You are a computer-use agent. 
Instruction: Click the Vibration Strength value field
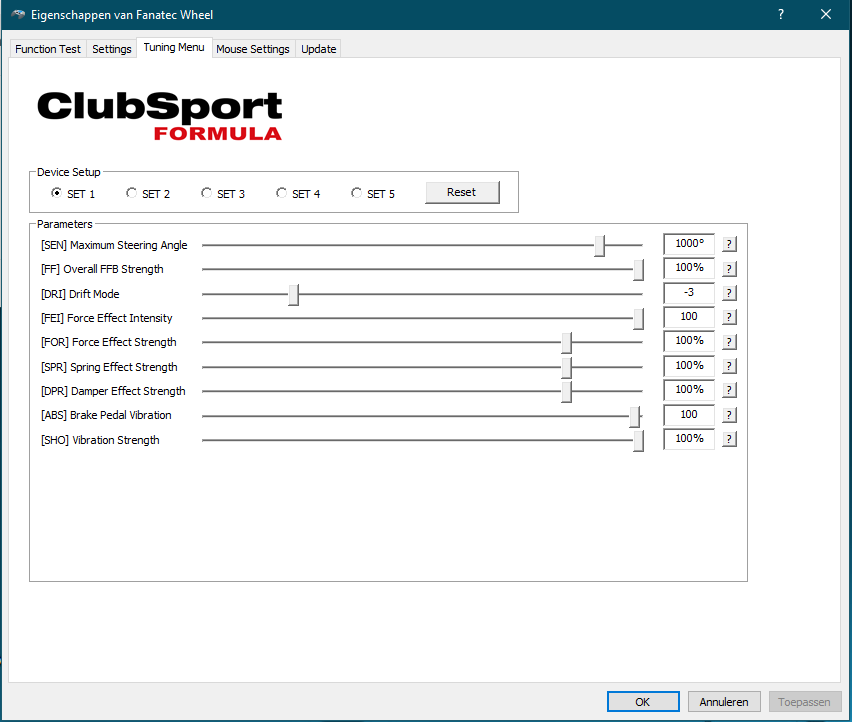point(689,439)
